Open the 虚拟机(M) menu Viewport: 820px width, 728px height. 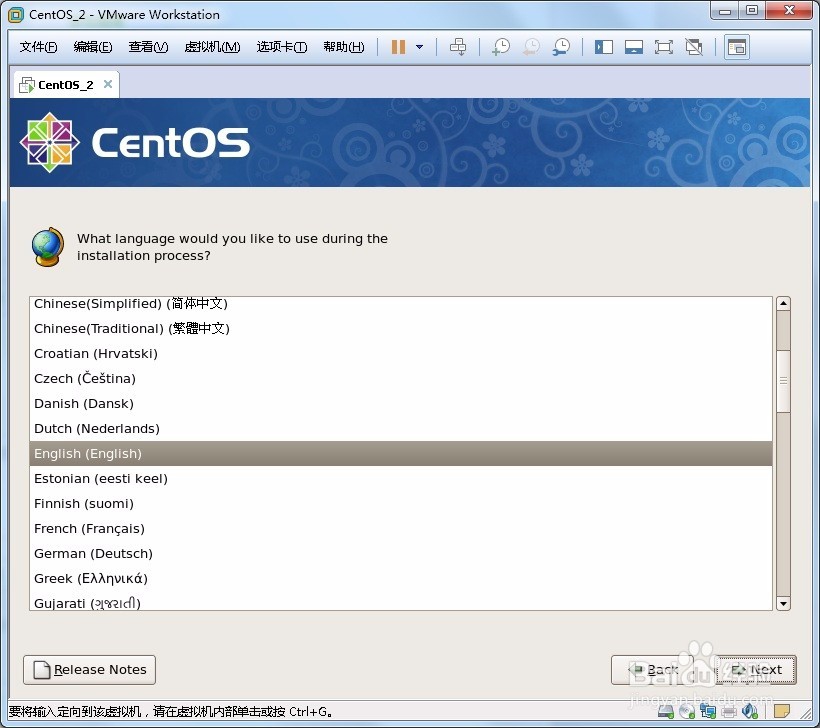212,46
